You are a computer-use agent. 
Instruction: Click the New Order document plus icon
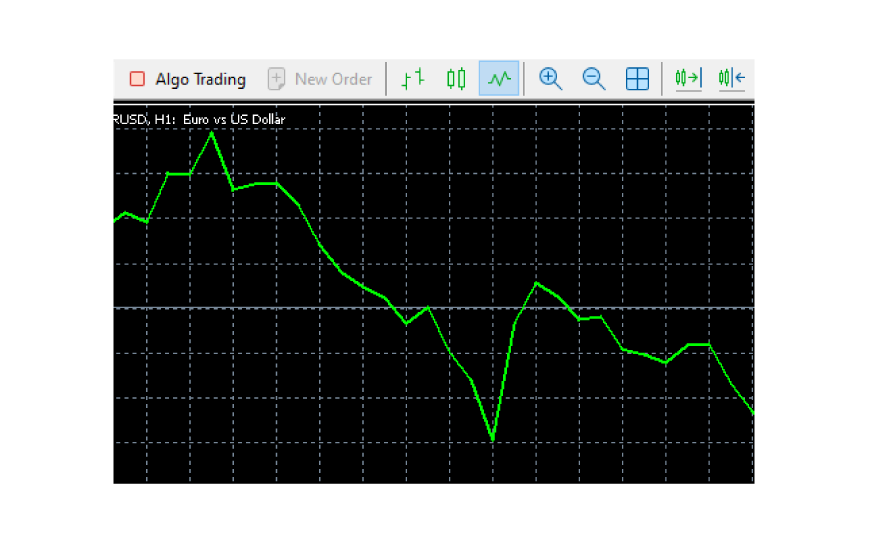coord(277,79)
